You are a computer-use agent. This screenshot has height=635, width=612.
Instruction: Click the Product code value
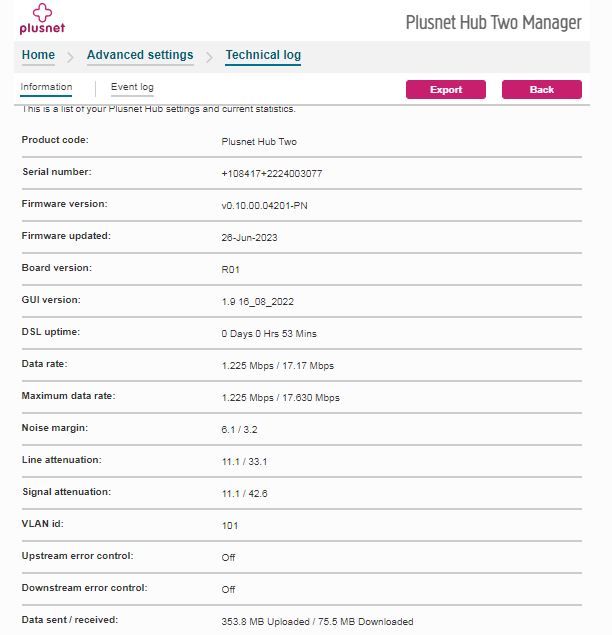tap(259, 142)
